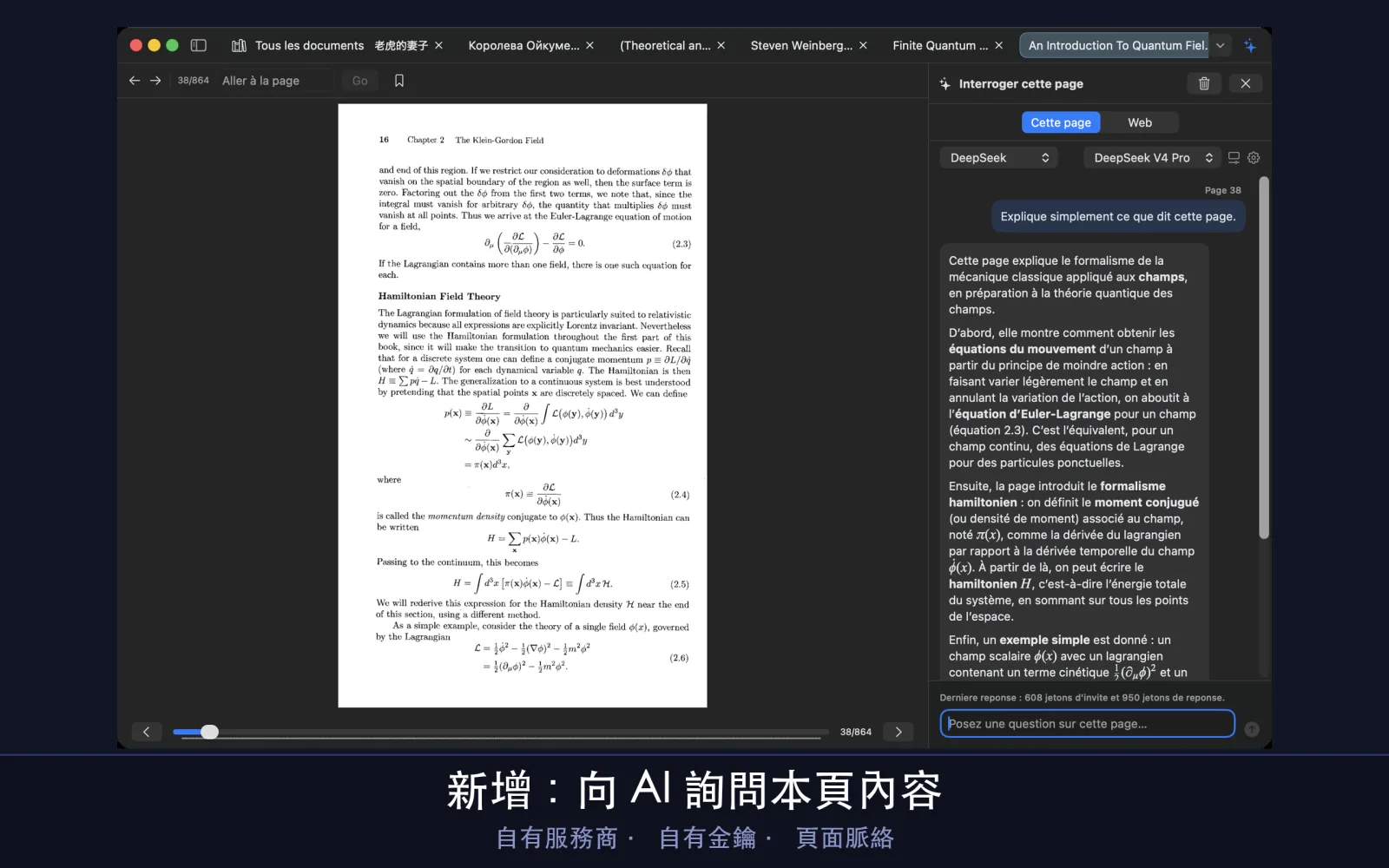
Task: Switch to the (Theoretical an... tab
Action: (x=665, y=45)
